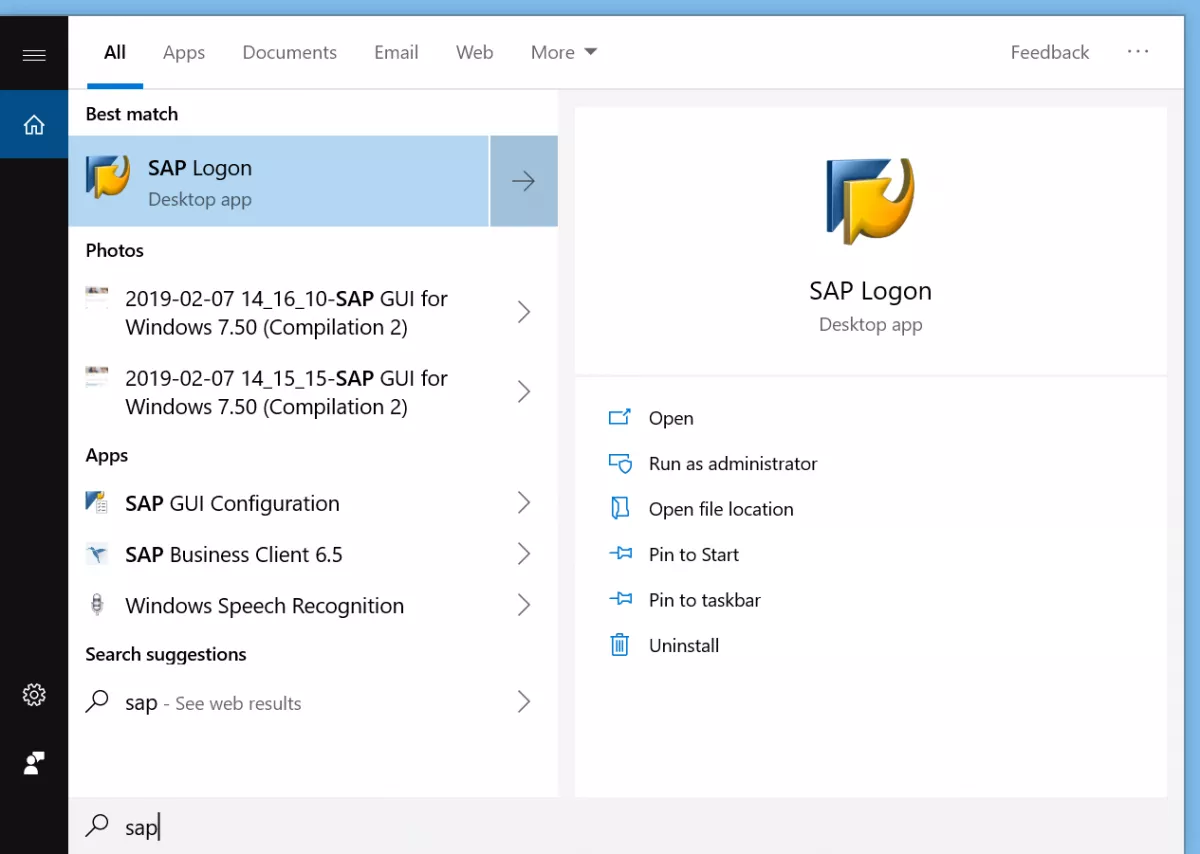Click the user feedback person icon in the sidebar
The width and height of the screenshot is (1200, 854).
34,763
